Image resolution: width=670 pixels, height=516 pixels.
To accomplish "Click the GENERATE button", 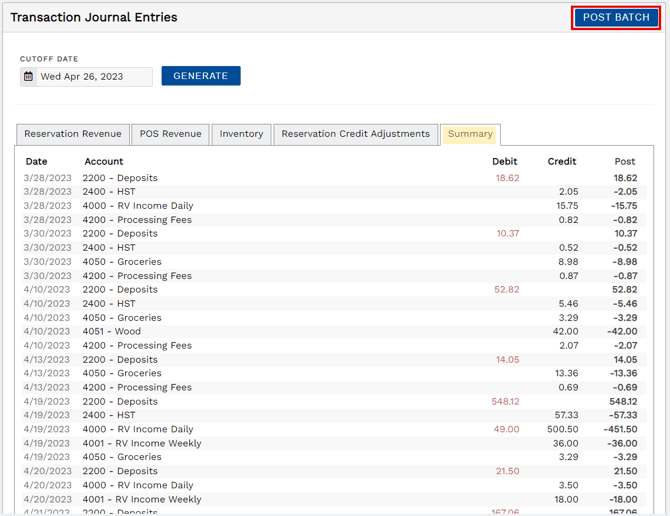I will click(x=201, y=76).
